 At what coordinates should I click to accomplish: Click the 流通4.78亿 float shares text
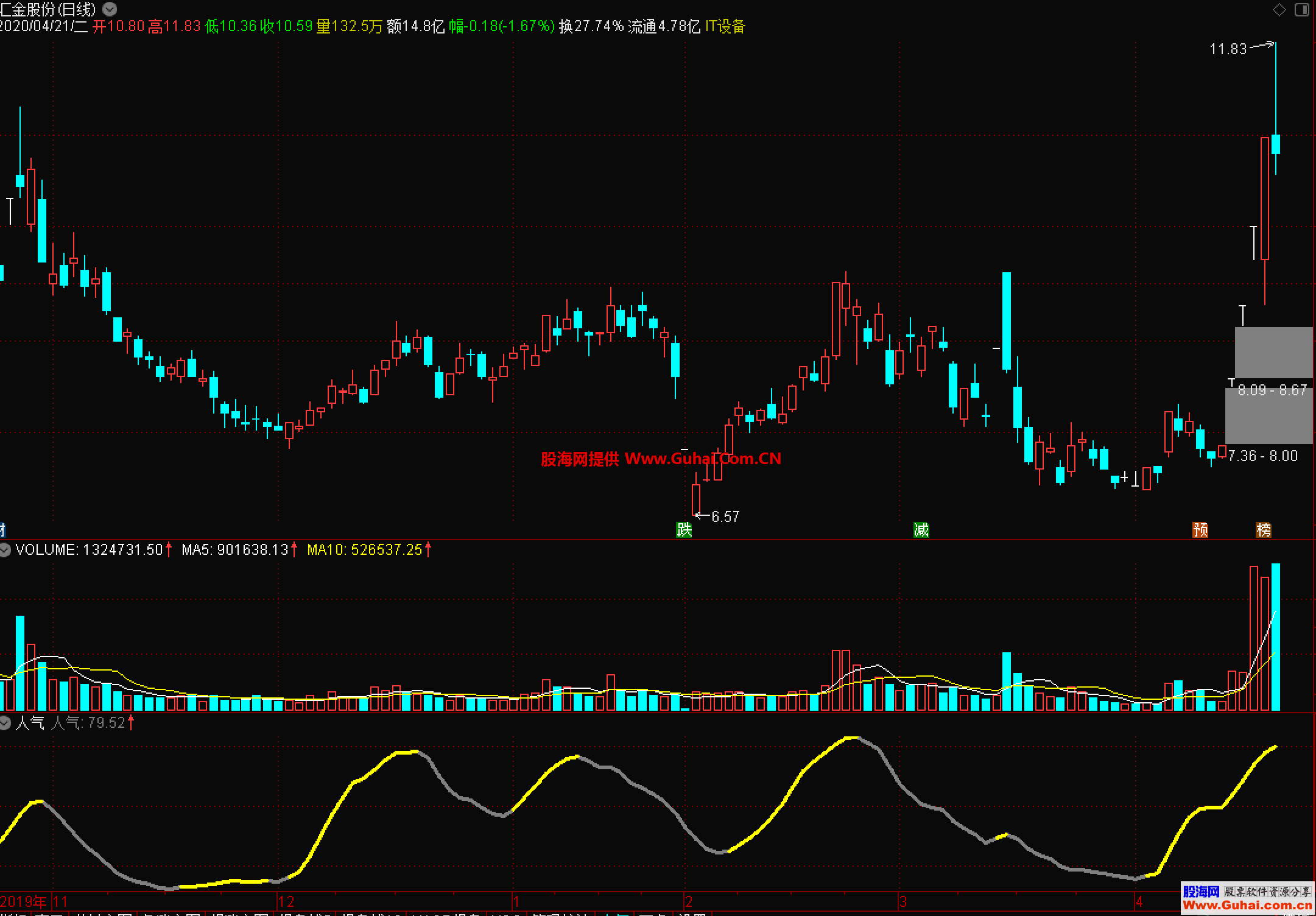664,26
